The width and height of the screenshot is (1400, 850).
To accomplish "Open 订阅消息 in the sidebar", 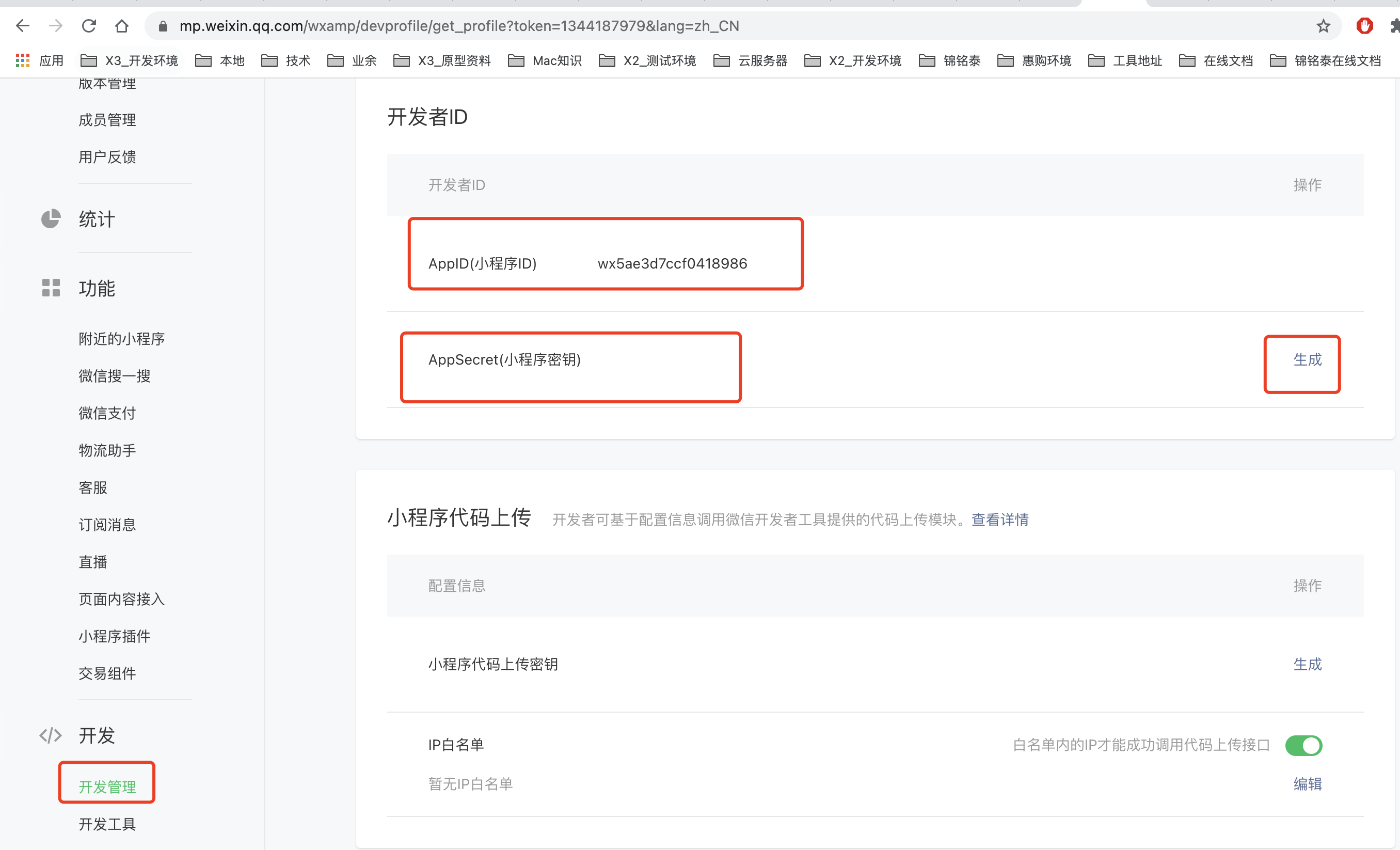I will pos(107,524).
